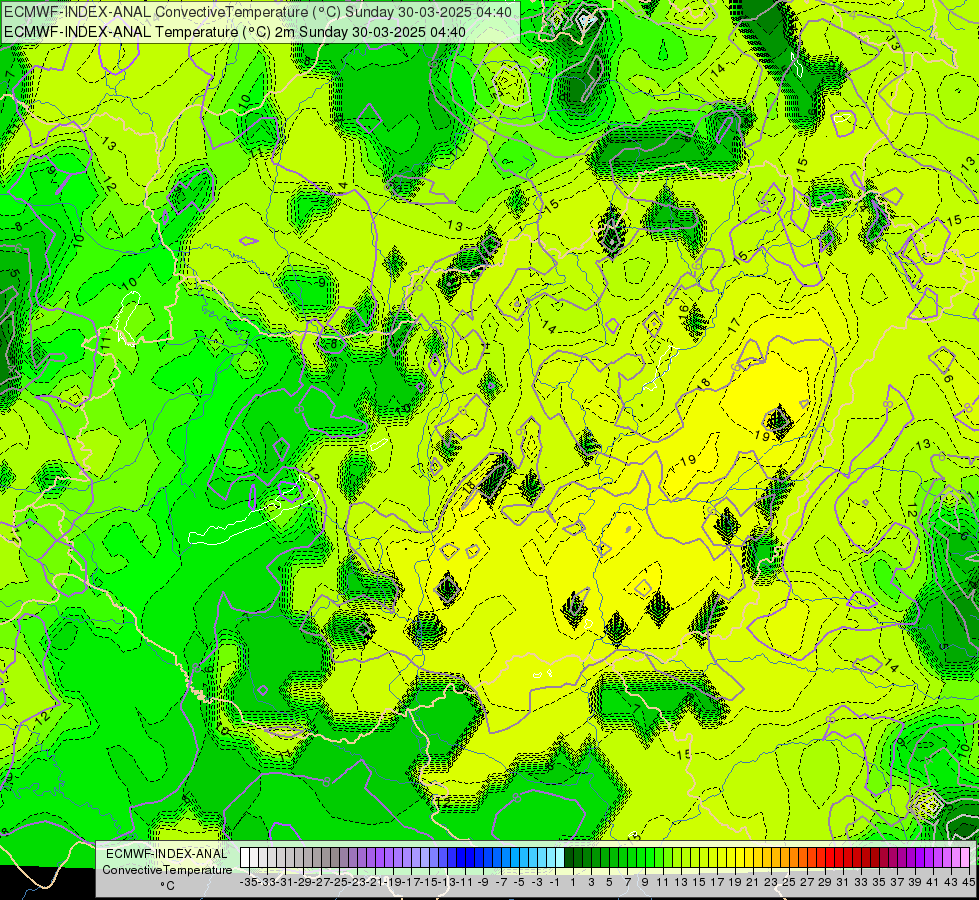This screenshot has width=979, height=900.
Task: Pick the white swatch at scale start
Action: 245,857
